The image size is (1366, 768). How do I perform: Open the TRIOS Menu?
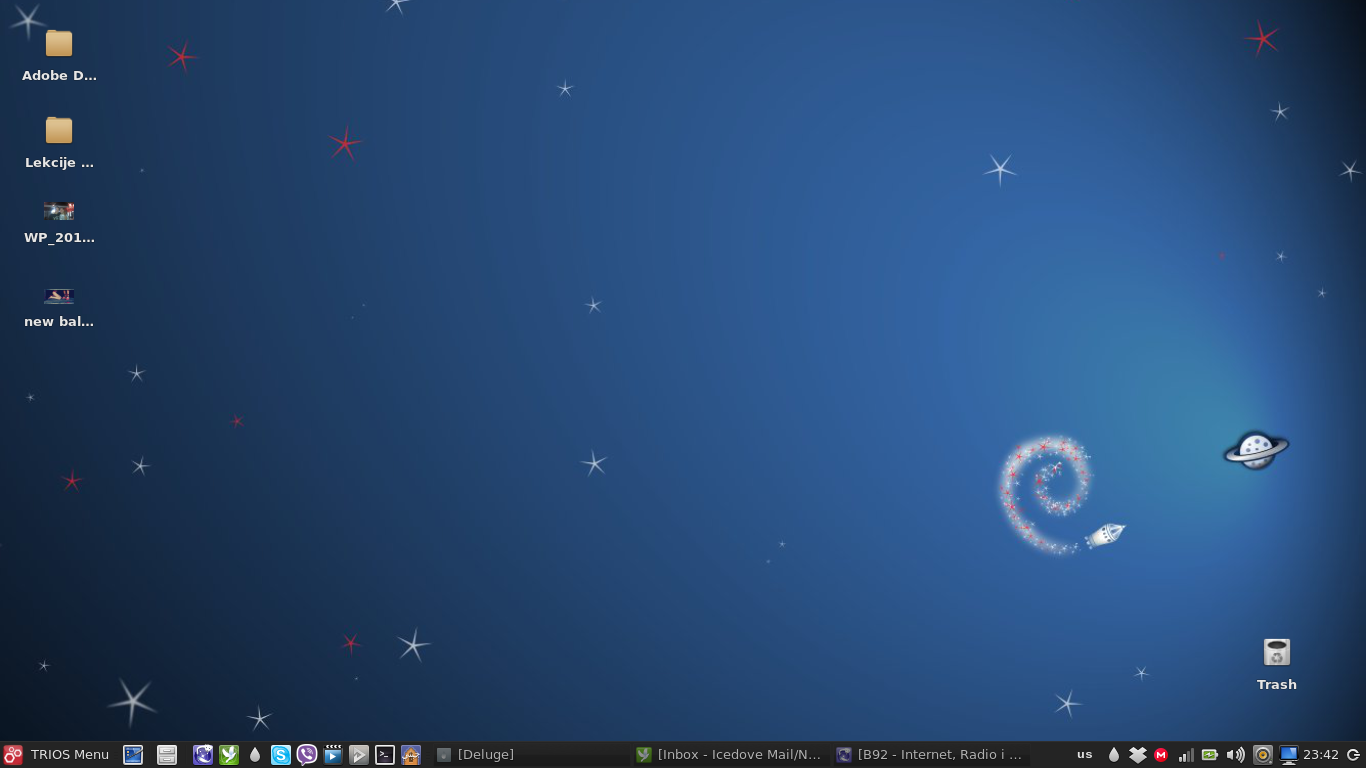point(56,755)
